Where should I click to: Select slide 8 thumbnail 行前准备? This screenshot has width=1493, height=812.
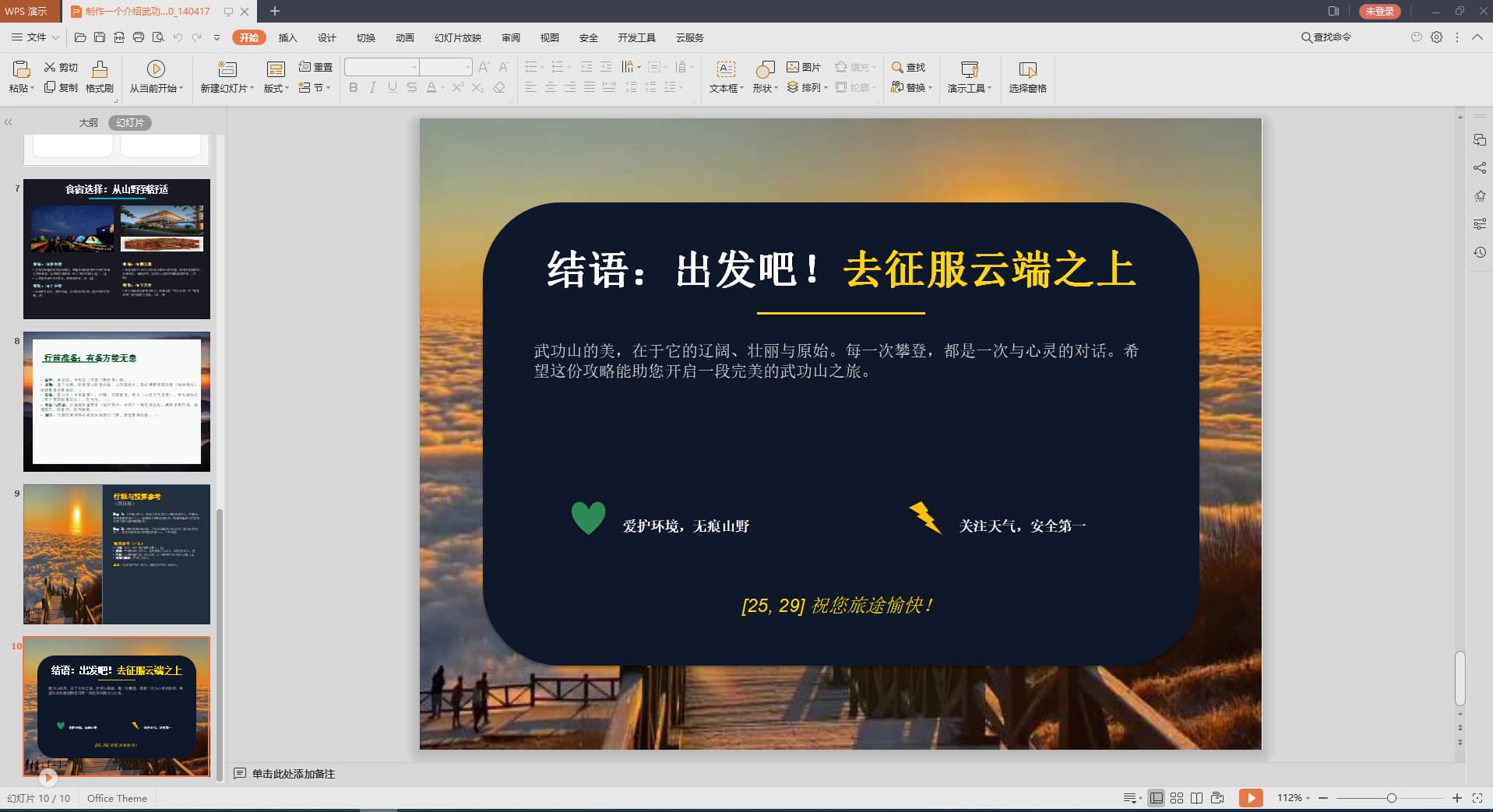coord(117,402)
